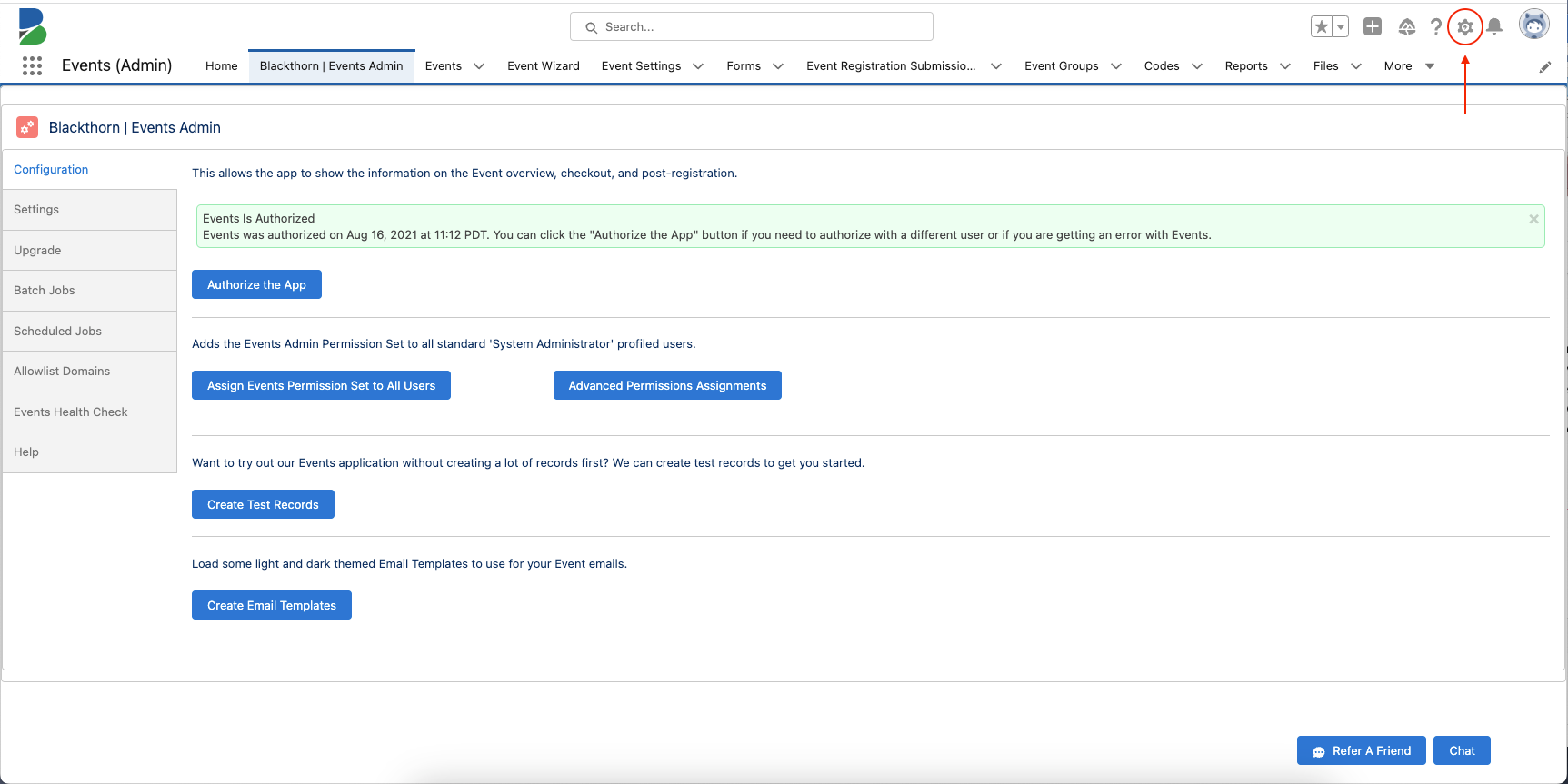Click the chat bubble icon in Refer A Friend

tap(1319, 751)
